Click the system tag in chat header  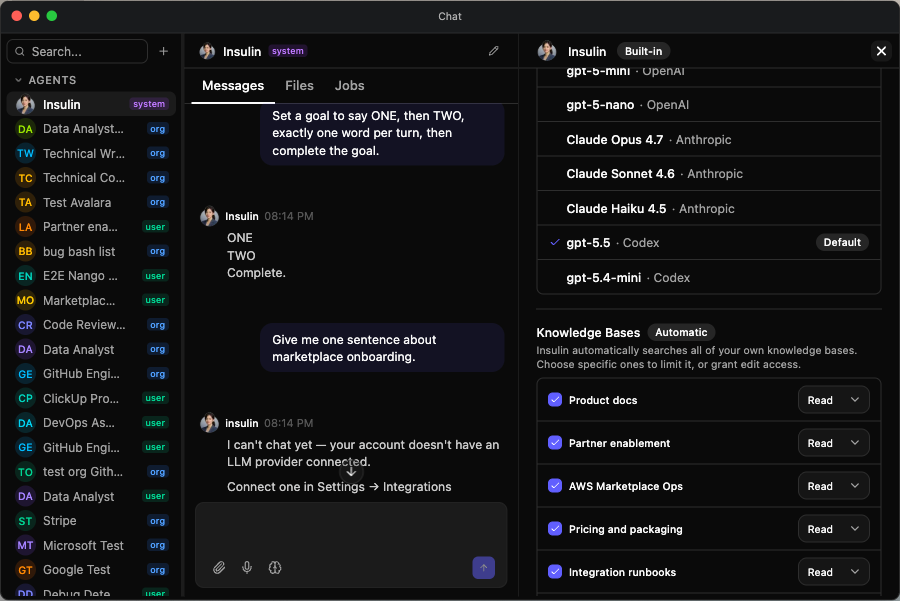(x=288, y=51)
